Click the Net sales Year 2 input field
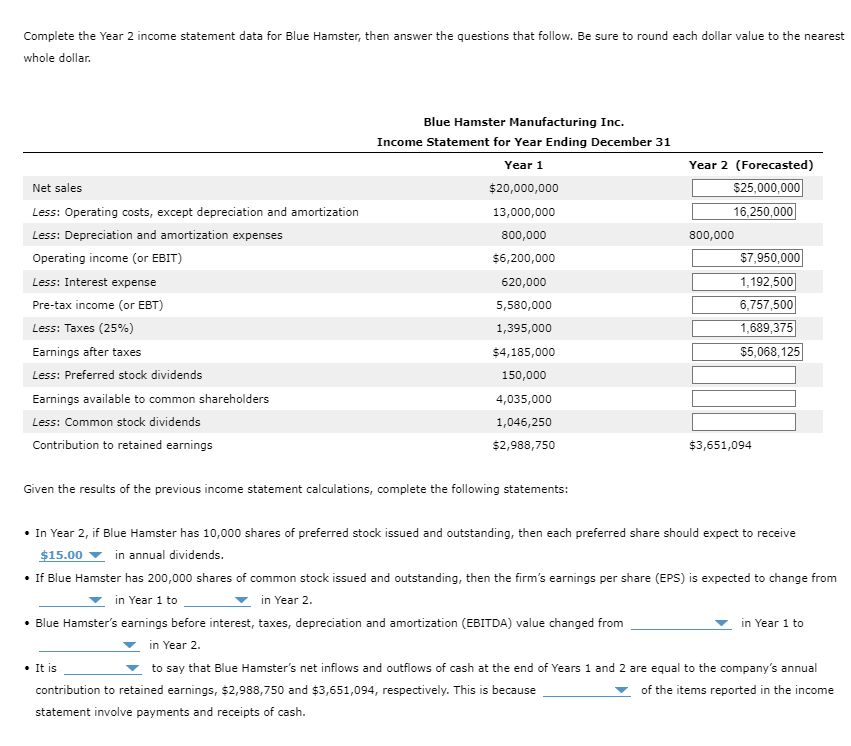The height and width of the screenshot is (746, 851). coord(745,188)
